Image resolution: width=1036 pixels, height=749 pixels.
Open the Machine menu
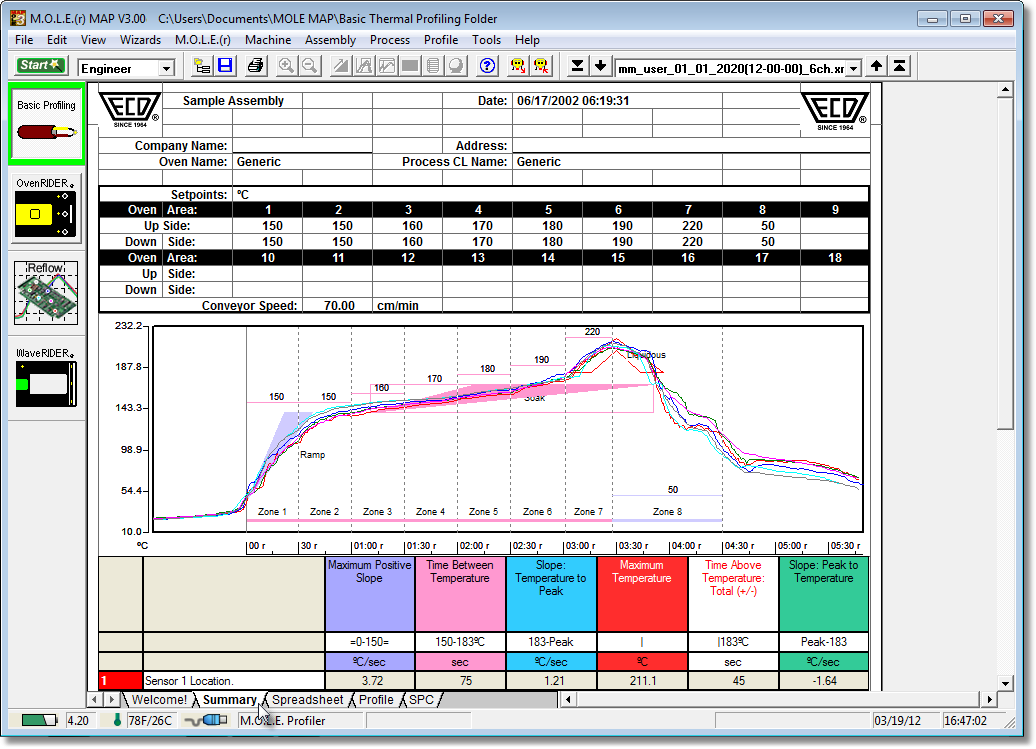click(268, 40)
